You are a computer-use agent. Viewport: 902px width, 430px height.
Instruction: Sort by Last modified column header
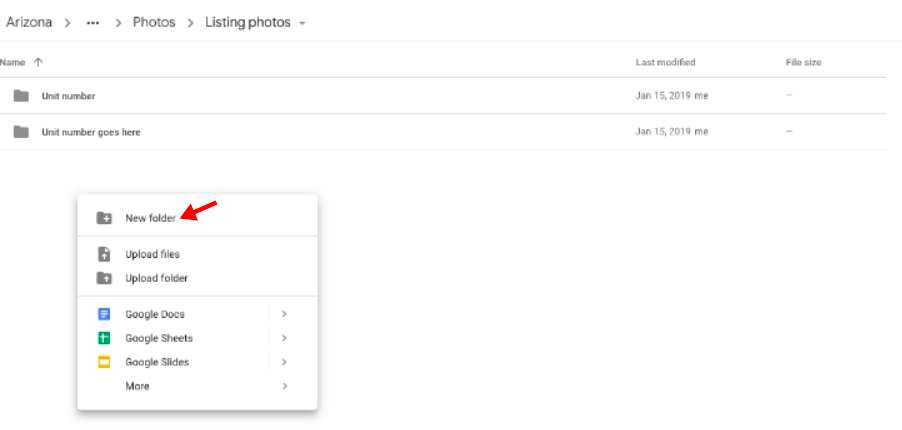(x=665, y=62)
